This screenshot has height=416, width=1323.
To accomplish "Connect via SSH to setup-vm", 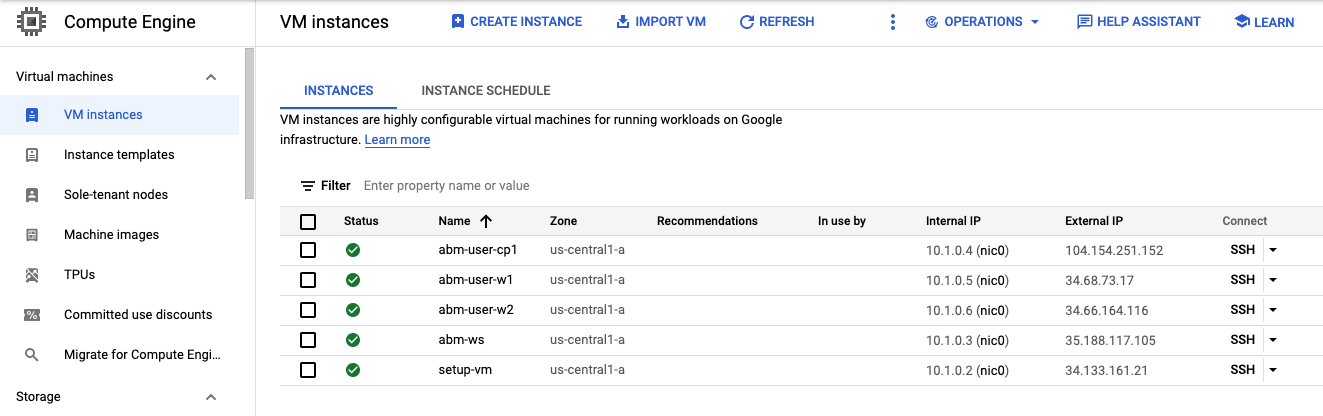I will click(1242, 370).
